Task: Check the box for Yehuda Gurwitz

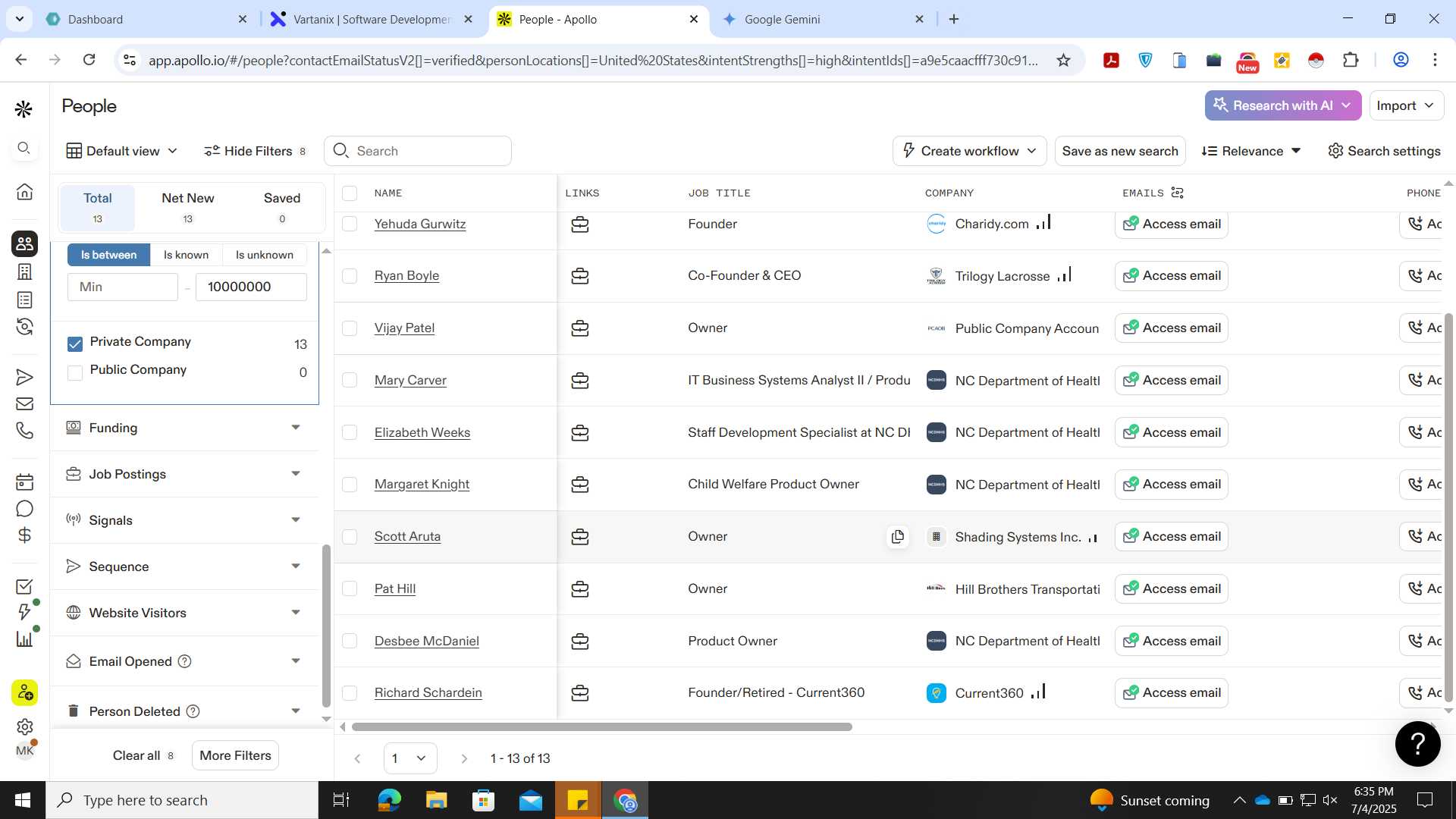Action: click(350, 224)
